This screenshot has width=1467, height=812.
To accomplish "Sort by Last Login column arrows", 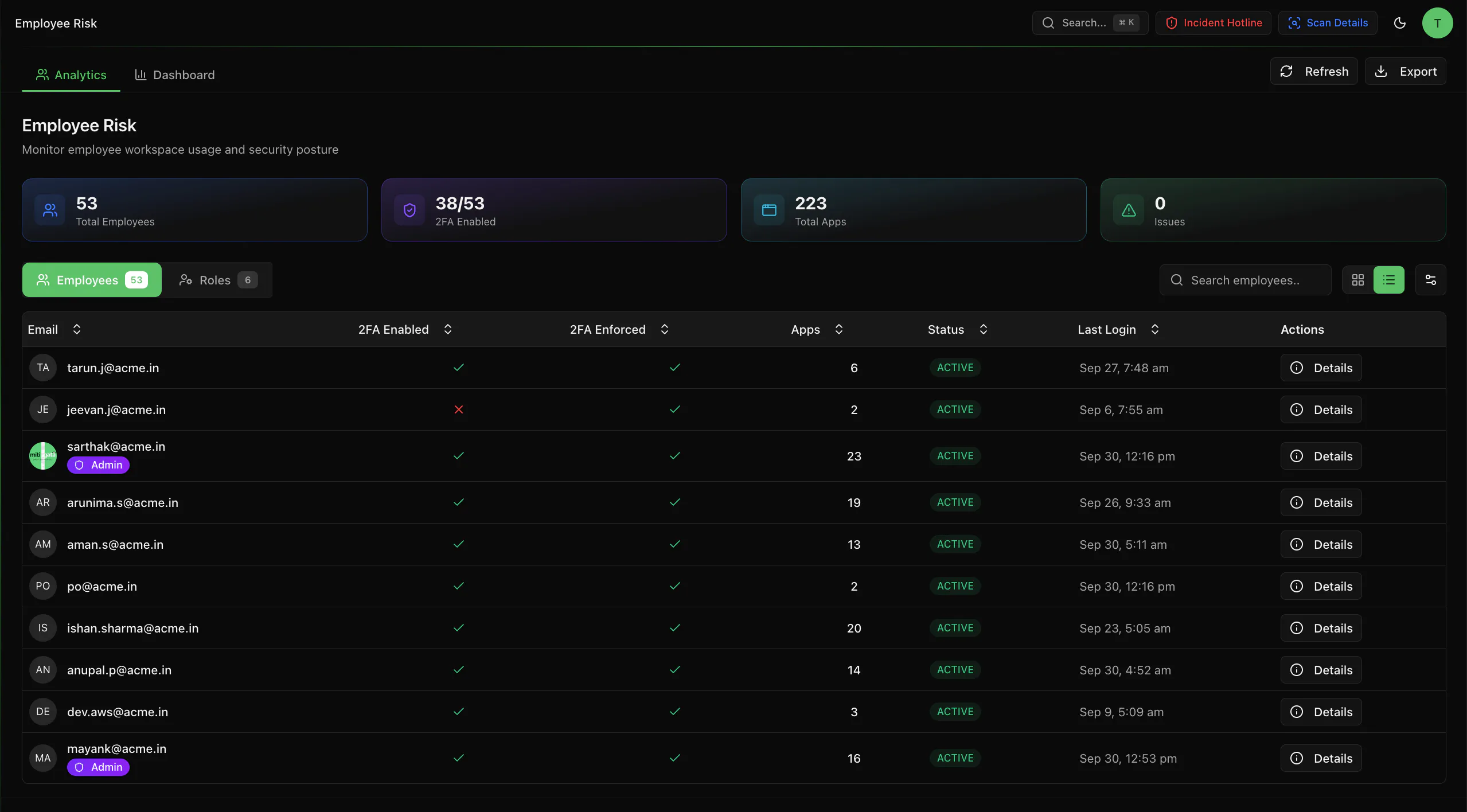I will 1155,329.
